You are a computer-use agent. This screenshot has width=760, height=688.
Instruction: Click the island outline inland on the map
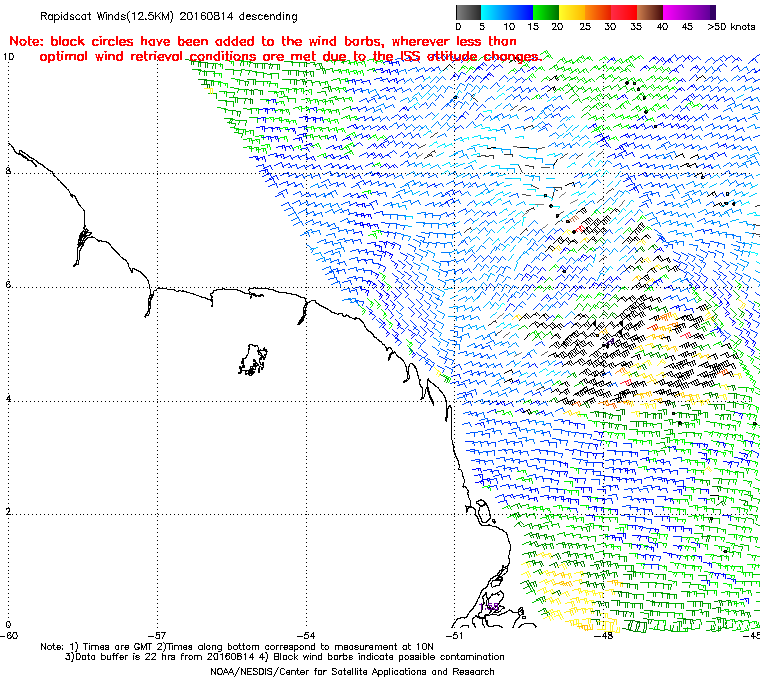pos(253,360)
